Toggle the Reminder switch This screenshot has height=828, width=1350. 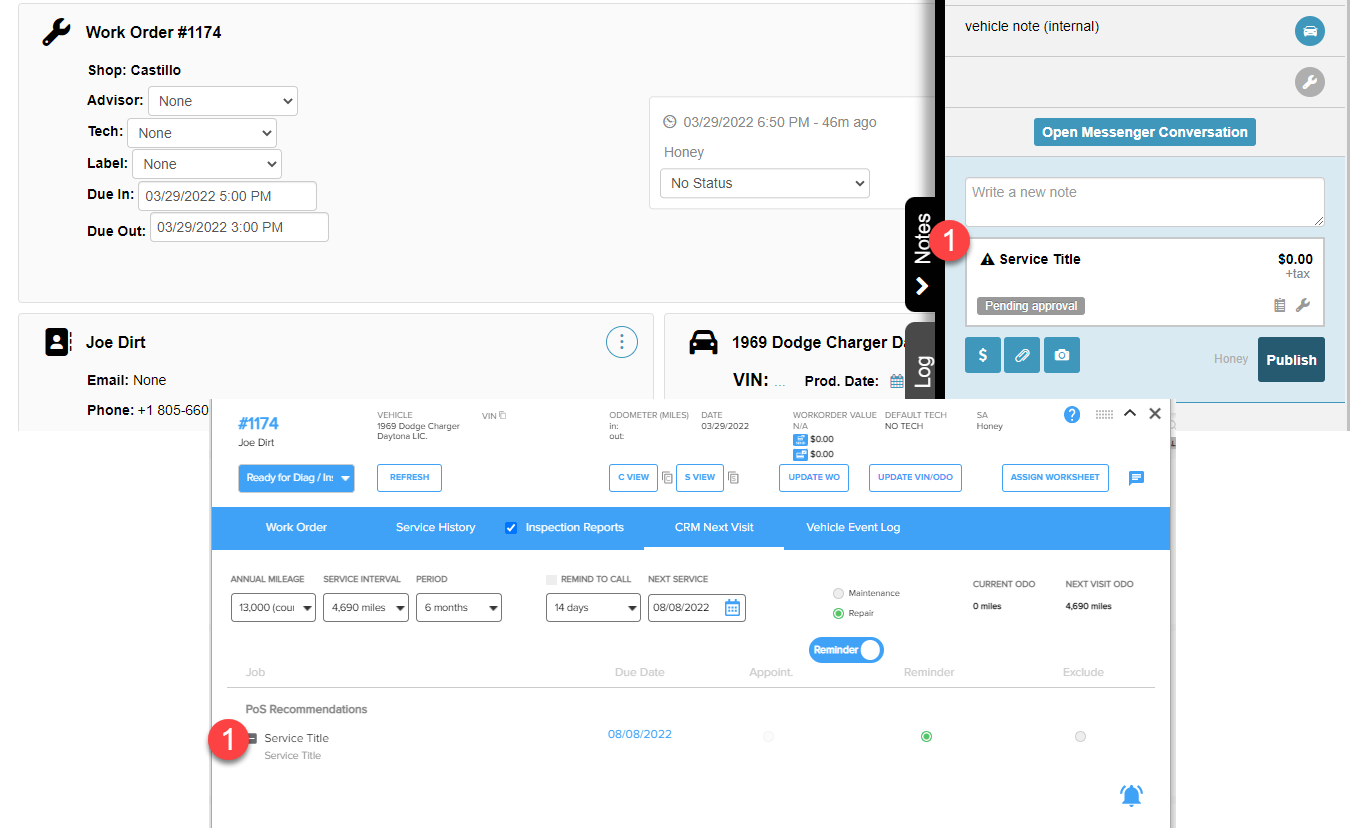tap(846, 650)
